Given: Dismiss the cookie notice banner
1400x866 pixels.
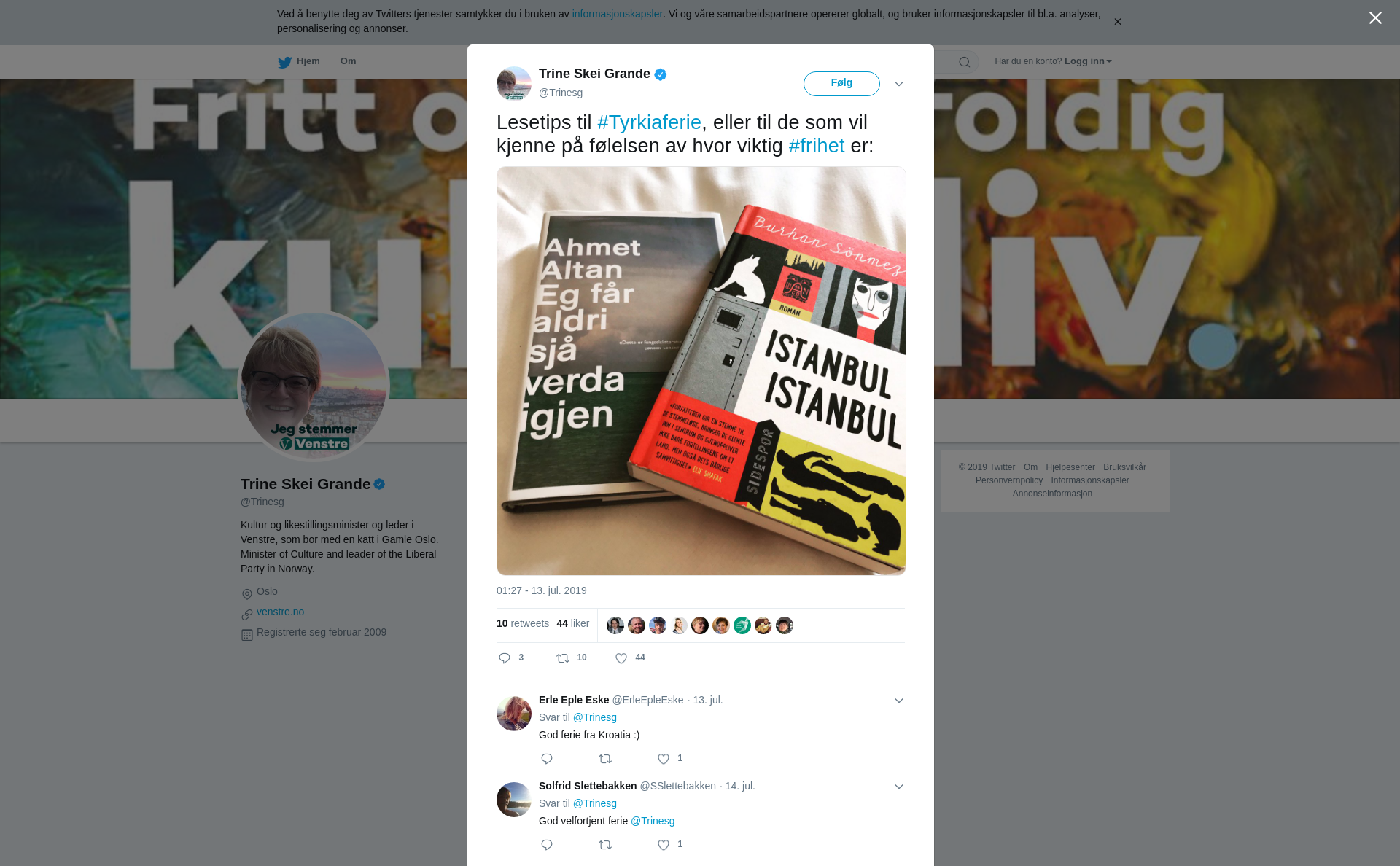Looking at the screenshot, I should pyautogui.click(x=1117, y=21).
